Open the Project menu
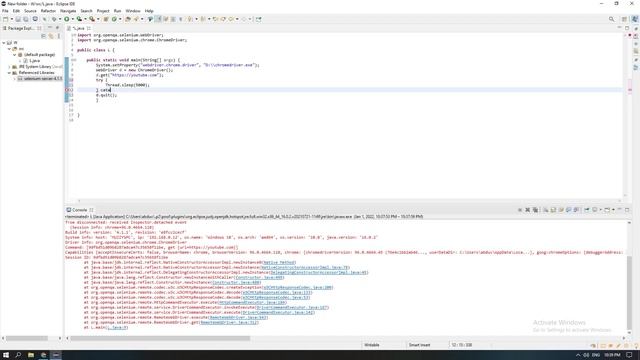This screenshot has height=360, width=640. coord(103,11)
